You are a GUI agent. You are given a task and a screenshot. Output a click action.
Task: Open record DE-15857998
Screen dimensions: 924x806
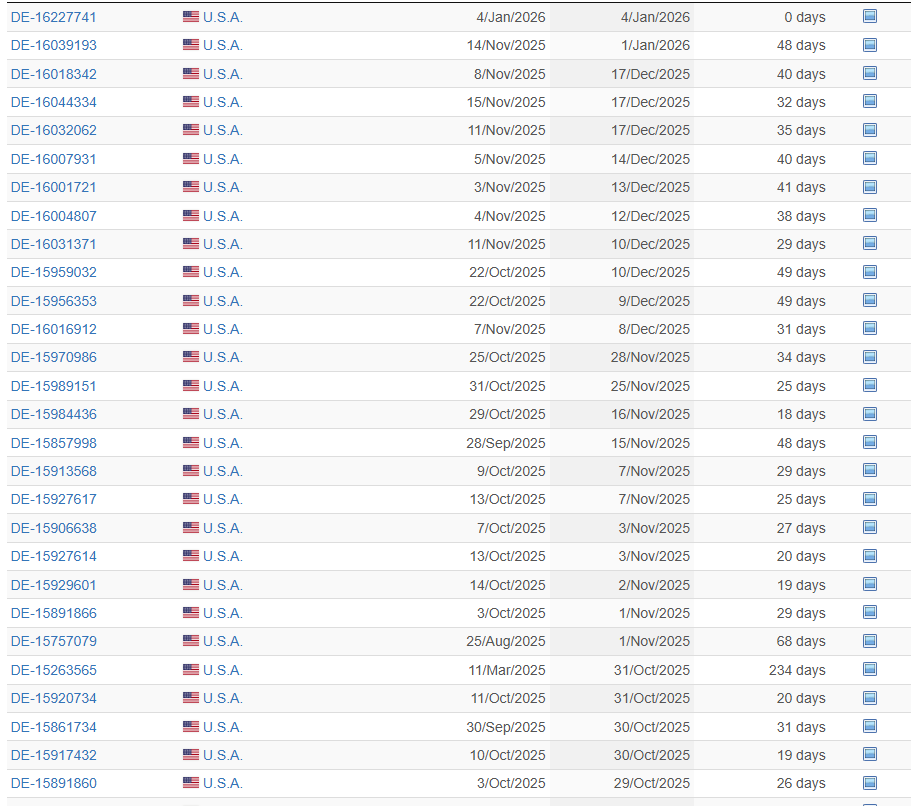pyautogui.click(x=54, y=443)
